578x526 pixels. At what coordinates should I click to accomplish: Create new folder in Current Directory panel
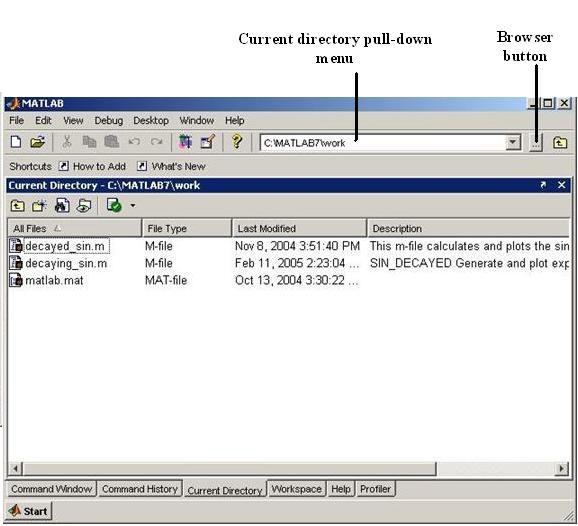point(39,206)
